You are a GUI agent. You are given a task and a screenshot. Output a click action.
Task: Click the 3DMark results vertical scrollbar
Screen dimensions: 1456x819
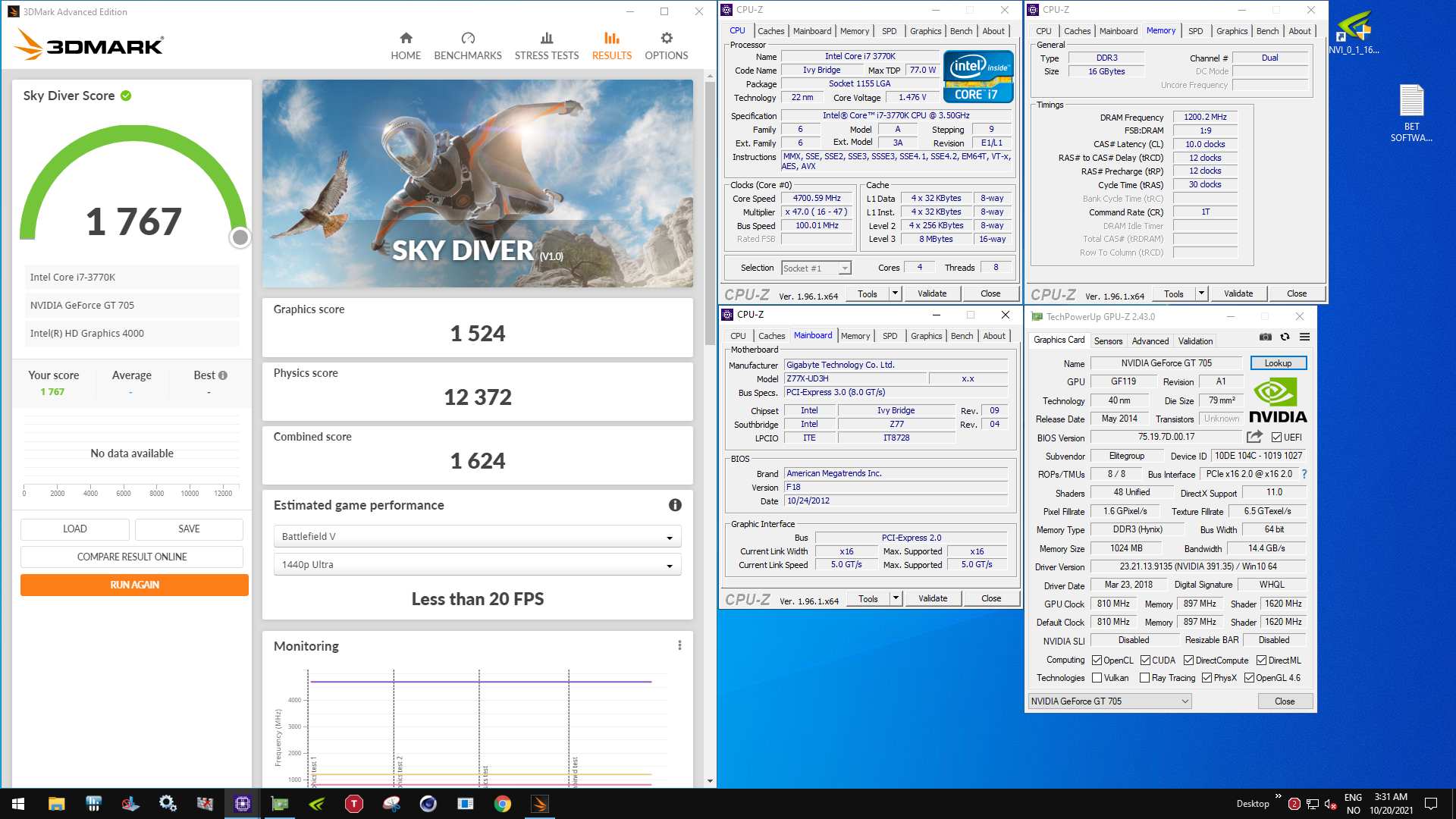click(710, 212)
